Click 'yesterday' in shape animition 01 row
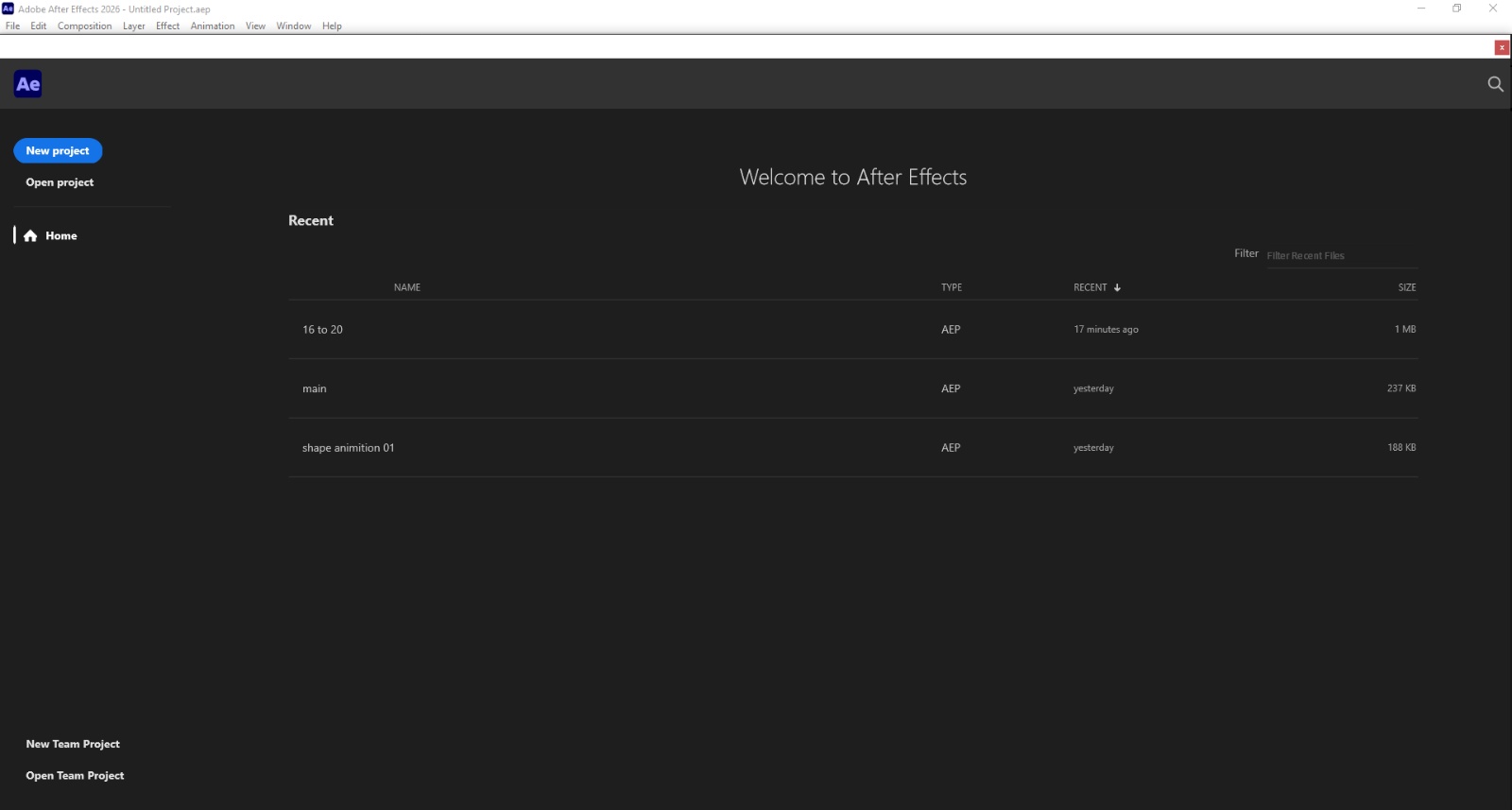The height and width of the screenshot is (810, 1512). point(1093,448)
